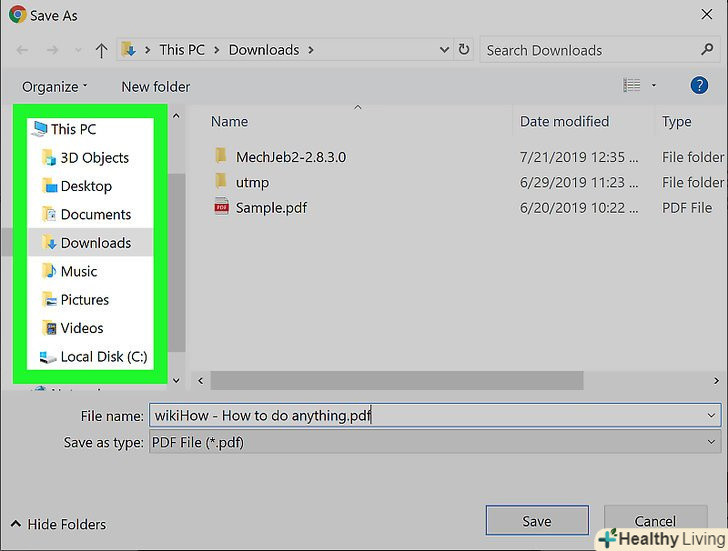
Task: Click the MechJeb2-2.8.3.0 folder icon
Action: (221, 156)
